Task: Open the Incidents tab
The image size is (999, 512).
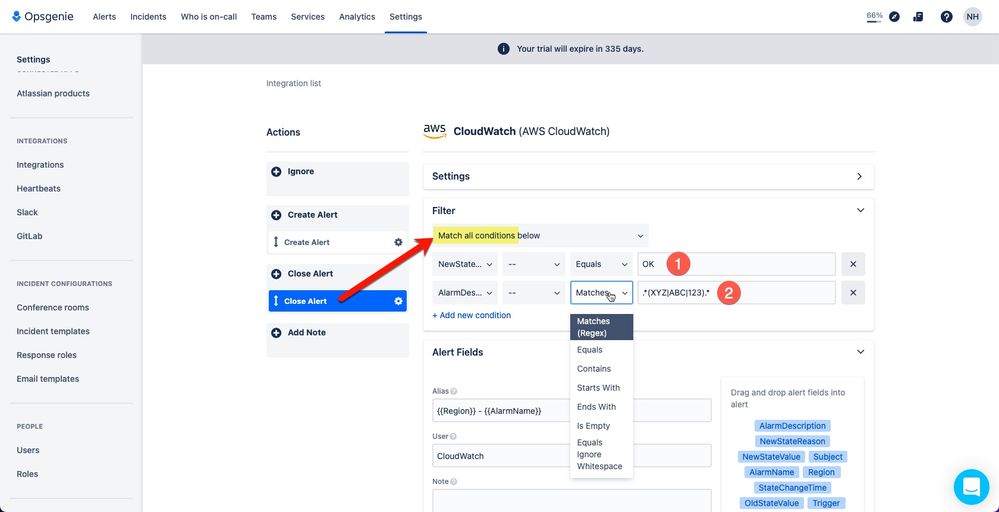Action: click(148, 17)
